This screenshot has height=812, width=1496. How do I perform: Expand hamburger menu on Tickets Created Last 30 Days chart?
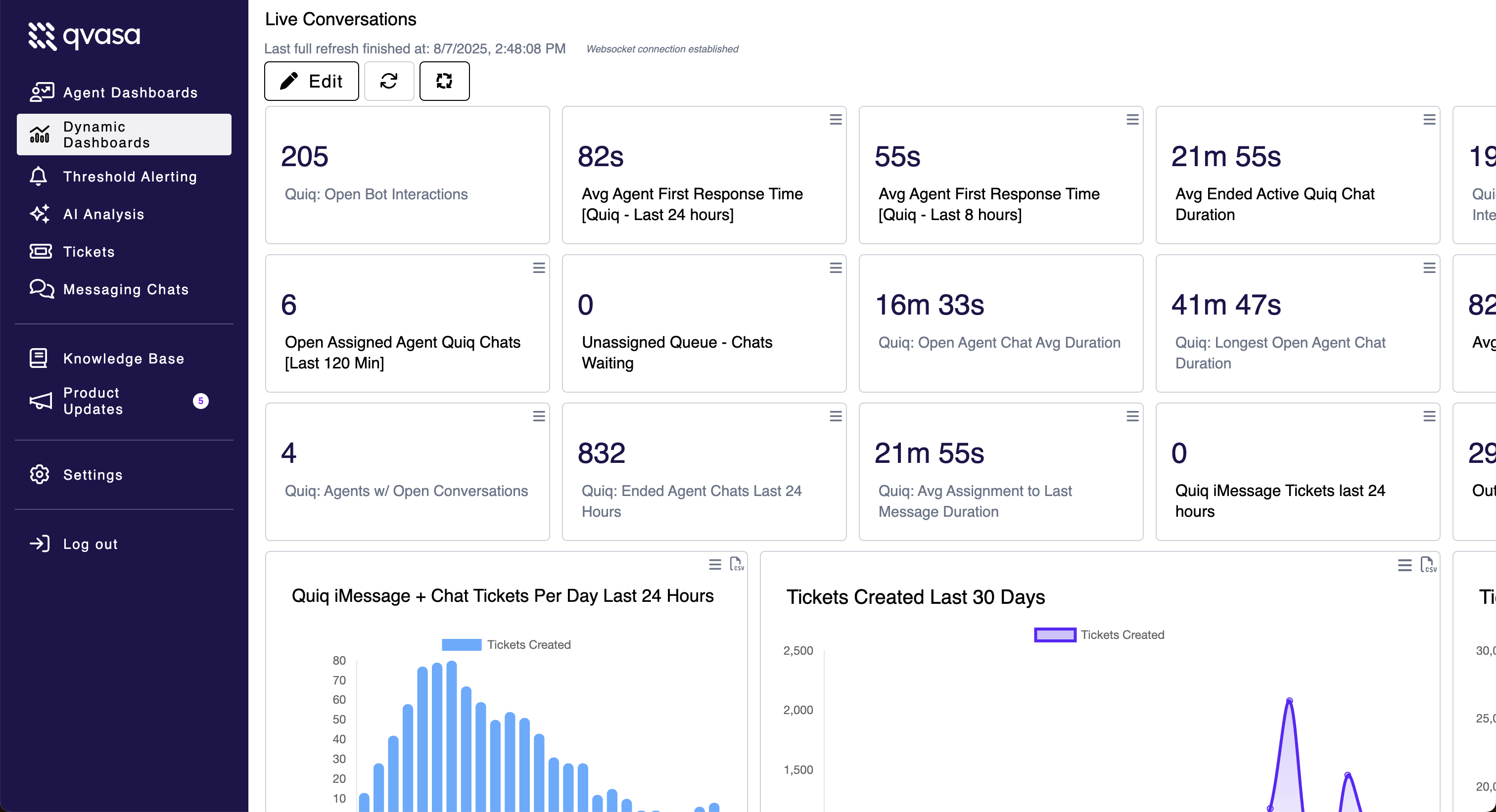point(1404,565)
